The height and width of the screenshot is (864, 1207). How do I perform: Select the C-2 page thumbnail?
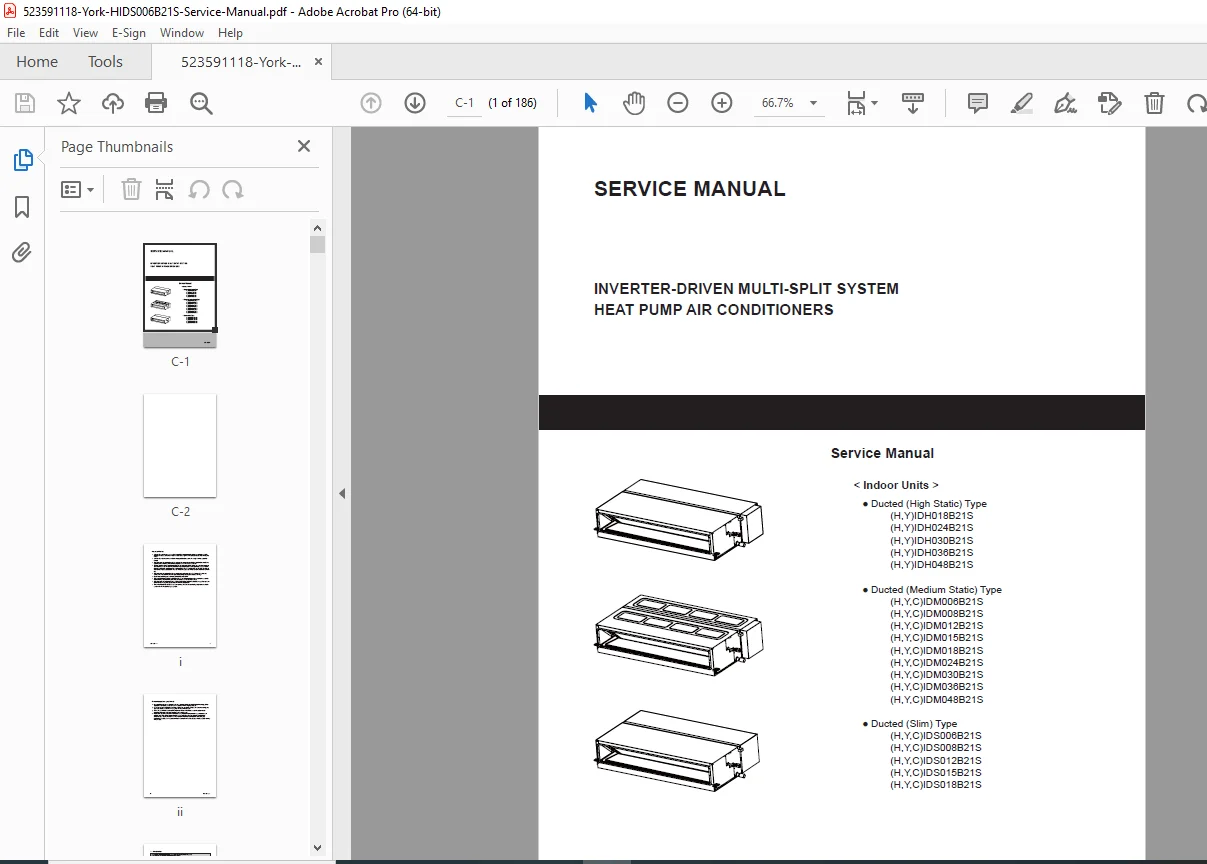click(180, 445)
